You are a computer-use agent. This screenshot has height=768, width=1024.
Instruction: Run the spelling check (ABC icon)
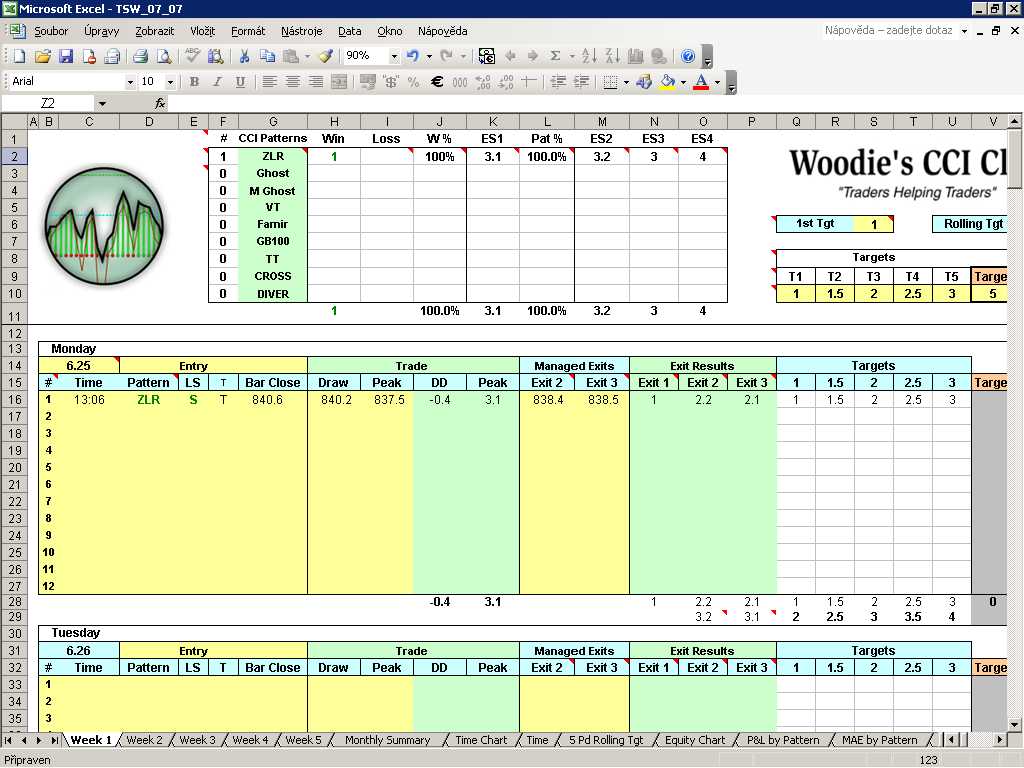(192, 56)
